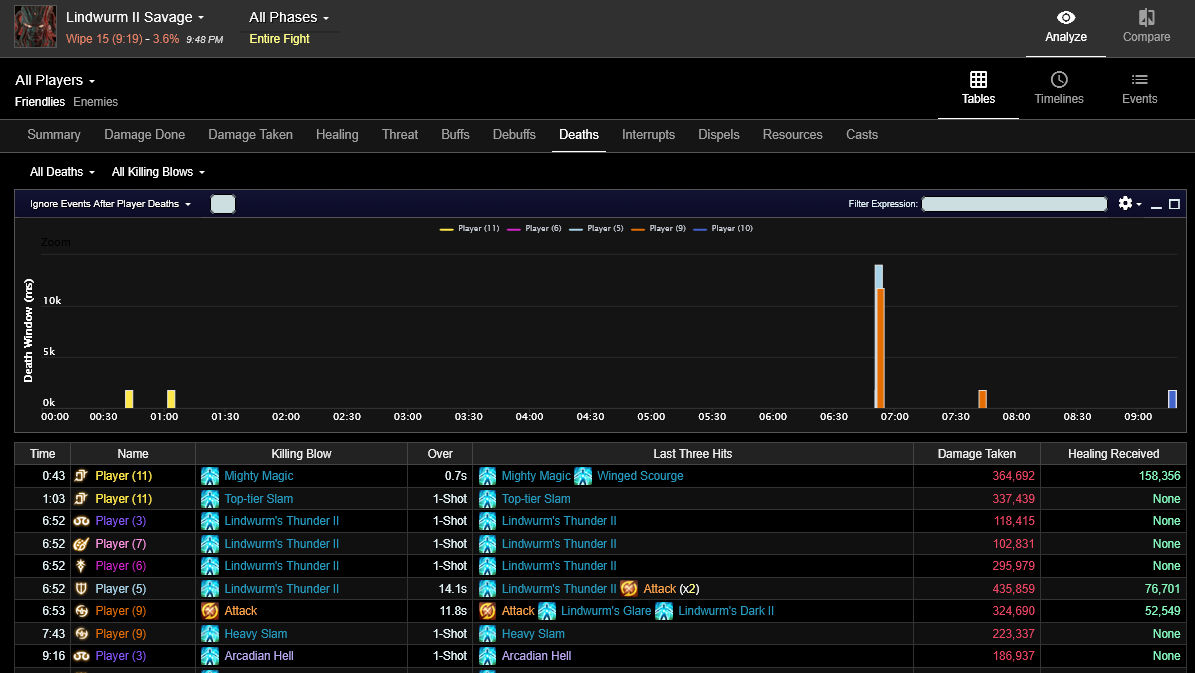
Task: Click the Filter Expression input field
Action: point(1013,204)
